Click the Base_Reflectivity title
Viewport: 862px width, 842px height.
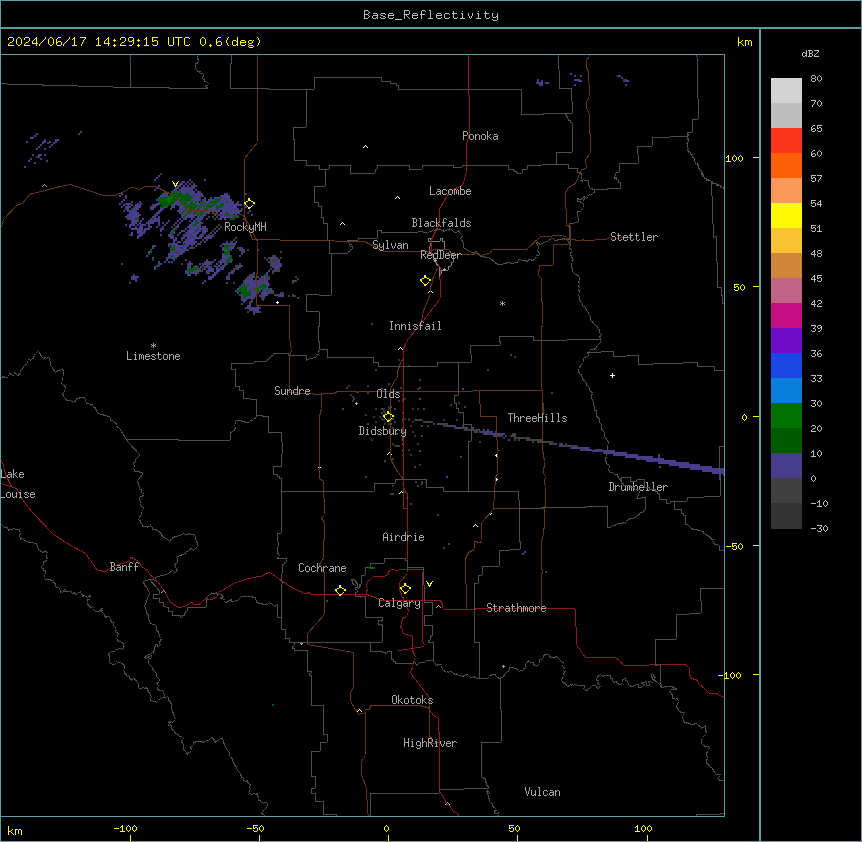tap(431, 15)
